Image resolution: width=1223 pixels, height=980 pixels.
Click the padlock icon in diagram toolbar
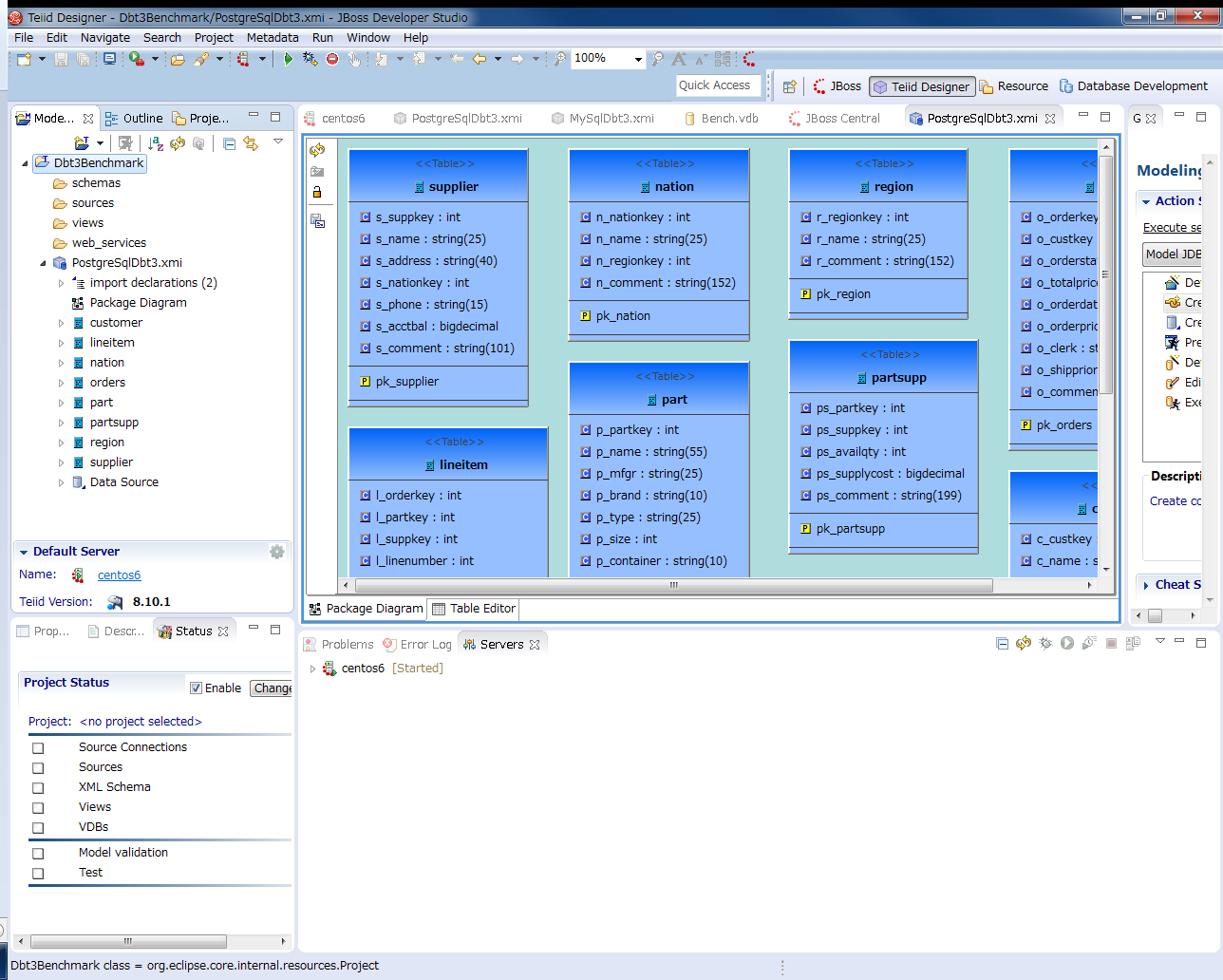click(x=317, y=192)
